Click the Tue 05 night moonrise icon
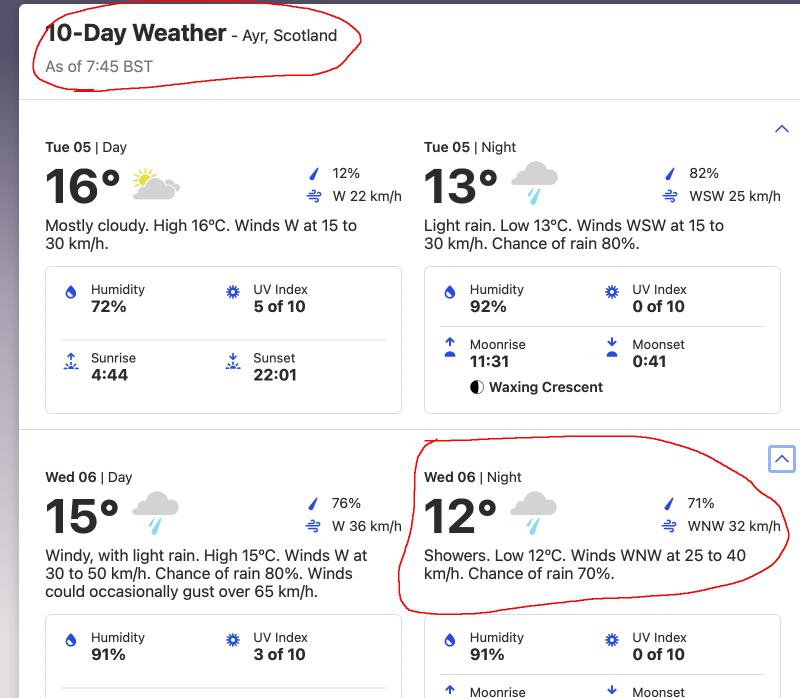 [450, 347]
